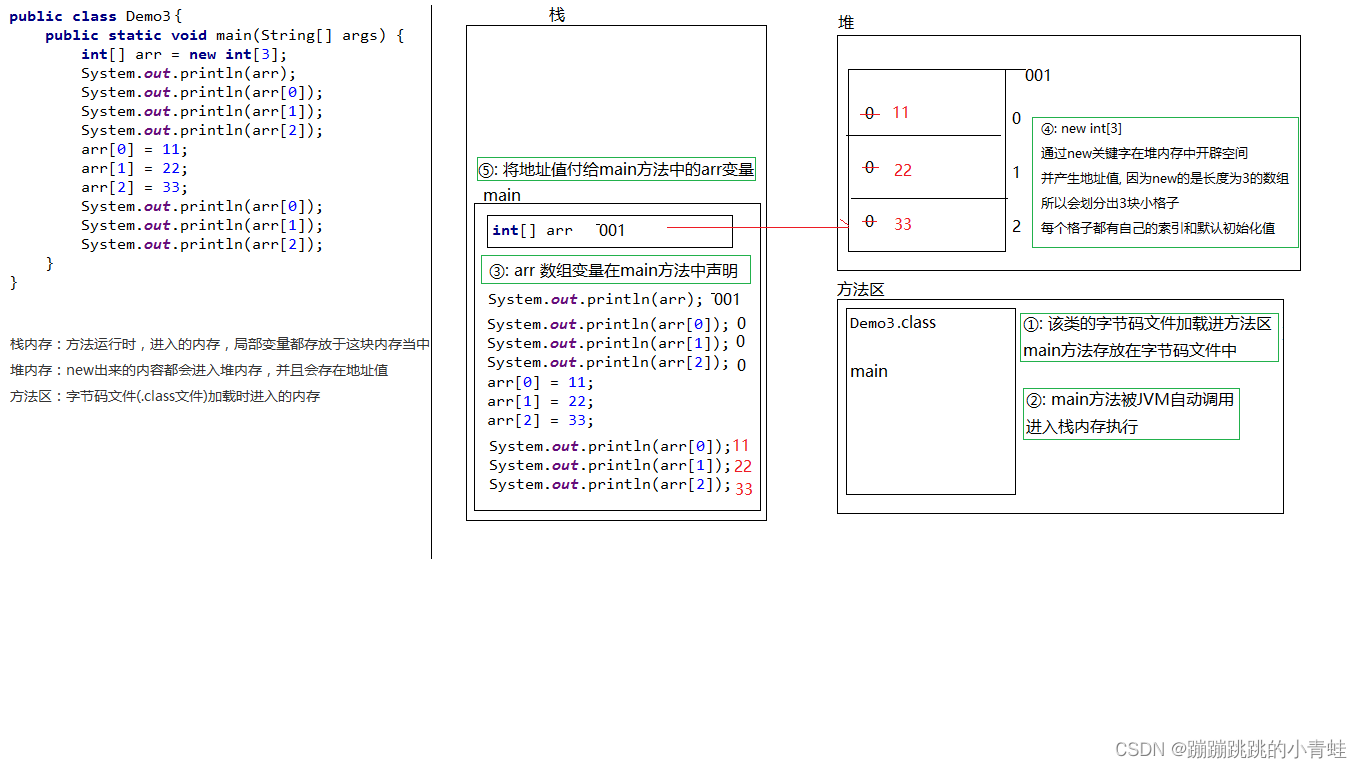
Task: Click the 'int[] arr = new int[3];' statement
Action: click(x=184, y=54)
